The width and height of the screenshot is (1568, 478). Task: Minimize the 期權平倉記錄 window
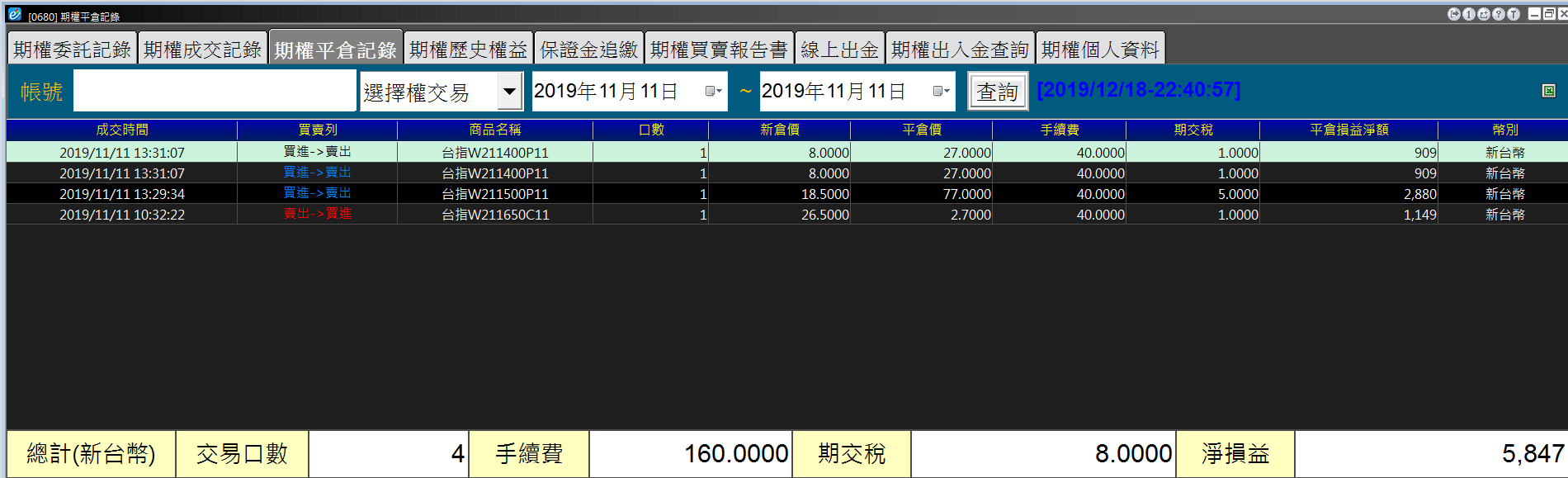point(1534,14)
